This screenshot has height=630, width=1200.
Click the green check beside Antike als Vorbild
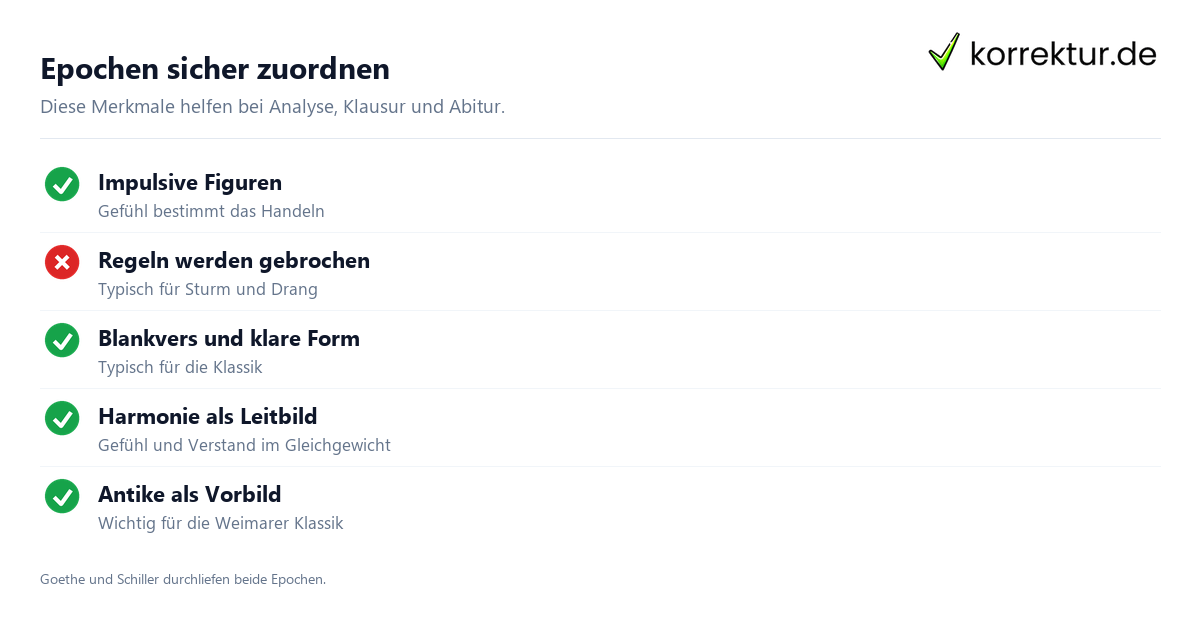point(62,496)
